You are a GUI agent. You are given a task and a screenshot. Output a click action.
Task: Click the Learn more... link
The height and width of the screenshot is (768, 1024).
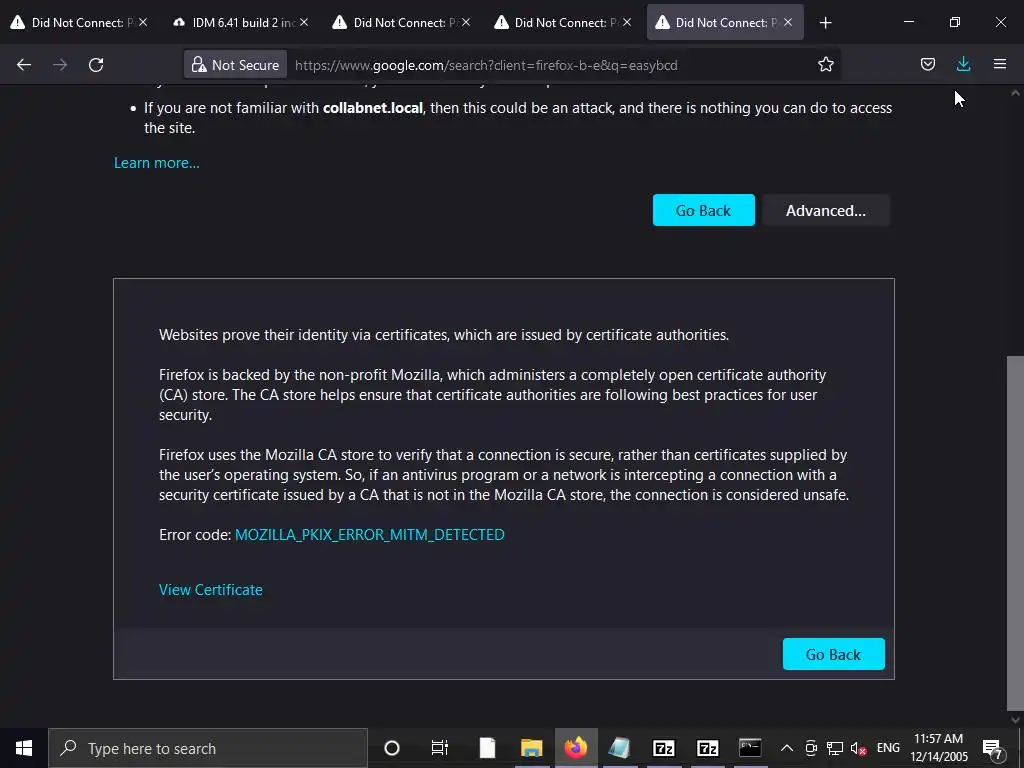tap(157, 163)
